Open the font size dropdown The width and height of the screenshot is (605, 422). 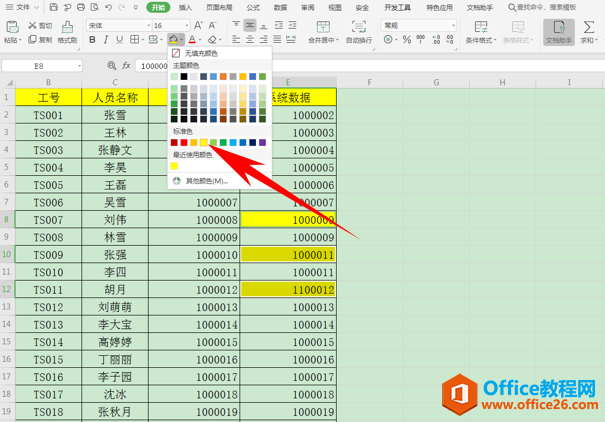pos(187,25)
